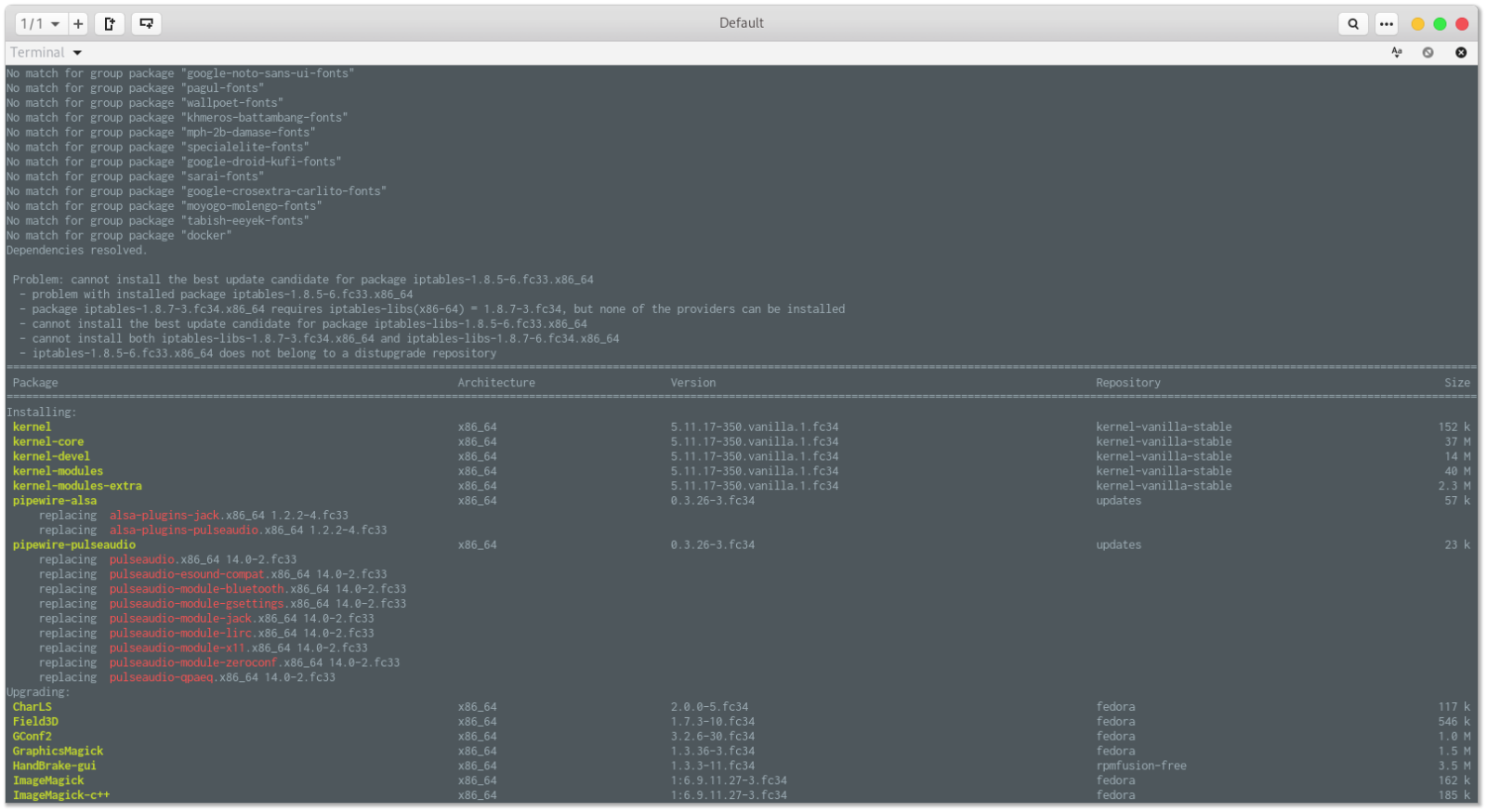
Task: Select the pipewire-alsa package name
Action: [55, 501]
